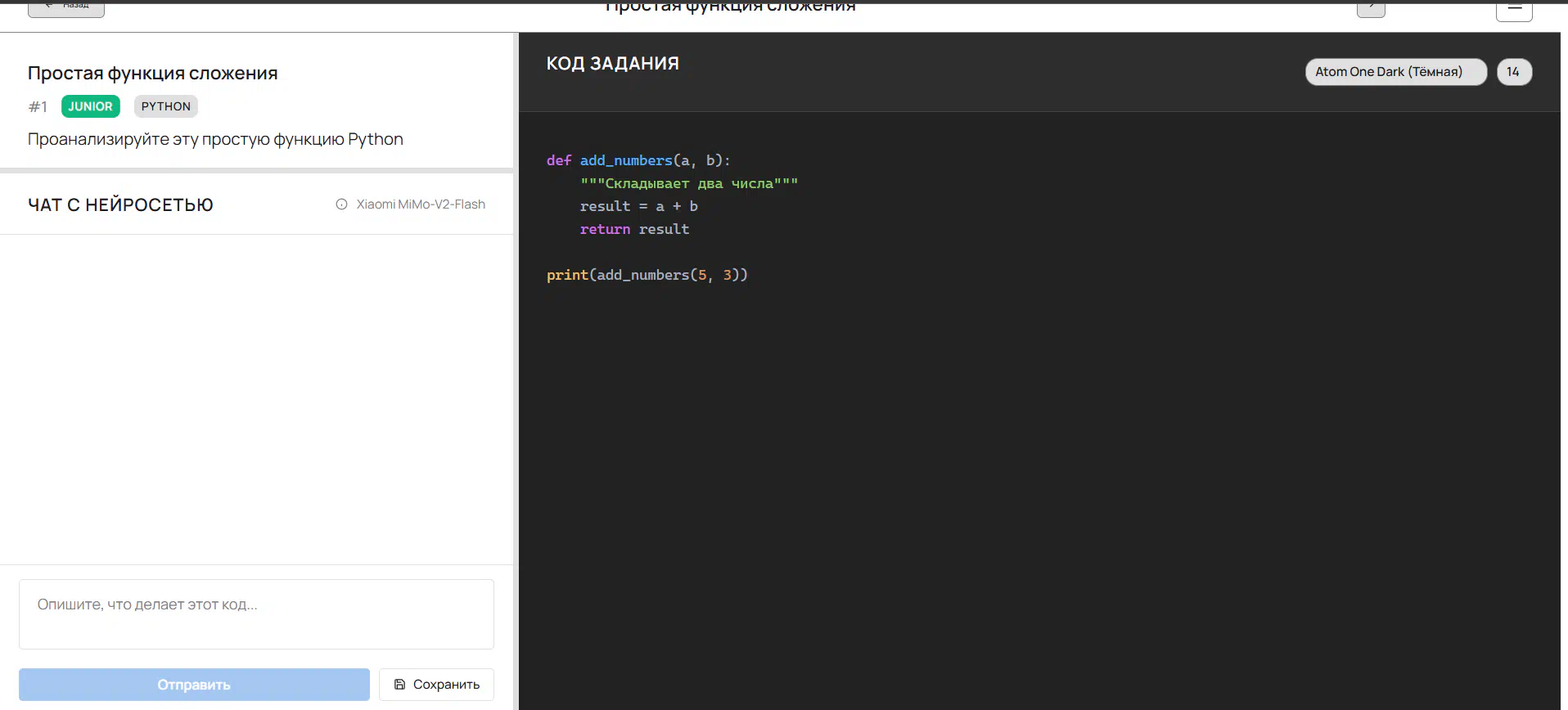
Task: Click the task number #1 label
Action: [x=38, y=107]
